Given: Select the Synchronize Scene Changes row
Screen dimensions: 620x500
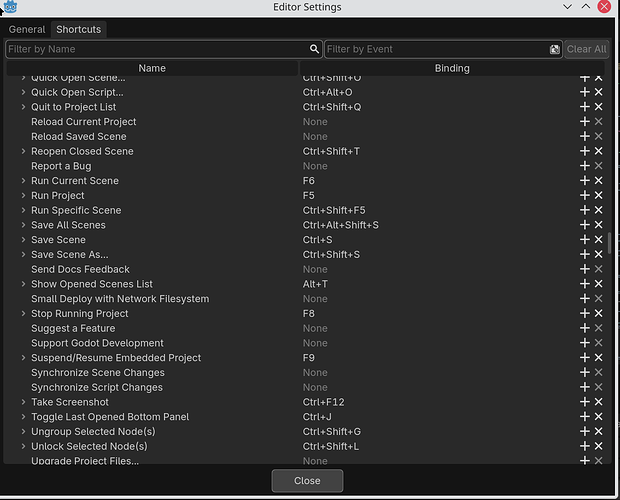Looking at the screenshot, I should (305, 372).
